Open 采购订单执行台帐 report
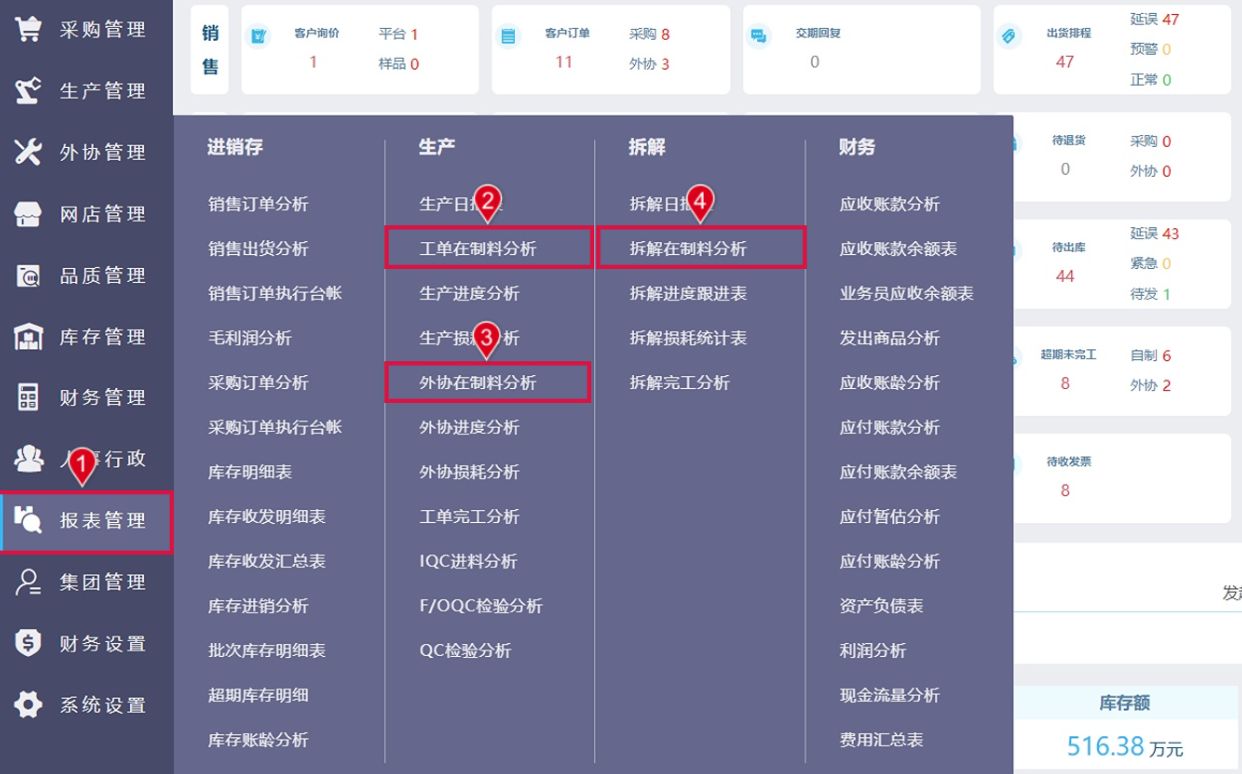Image resolution: width=1242 pixels, height=774 pixels. click(275, 427)
